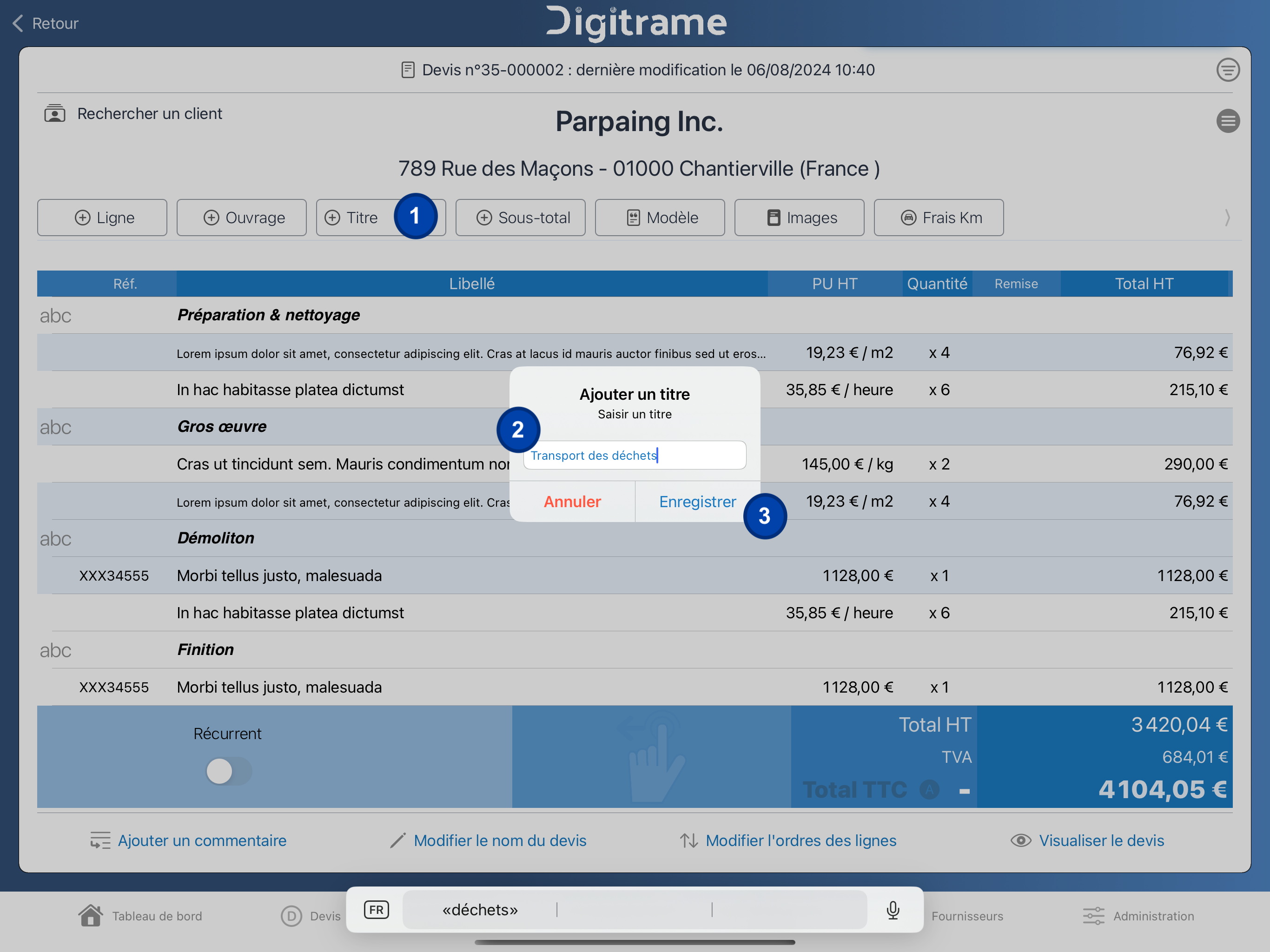1270x952 pixels.
Task: Click the XXX34555 reference under Finition
Action: (114, 688)
